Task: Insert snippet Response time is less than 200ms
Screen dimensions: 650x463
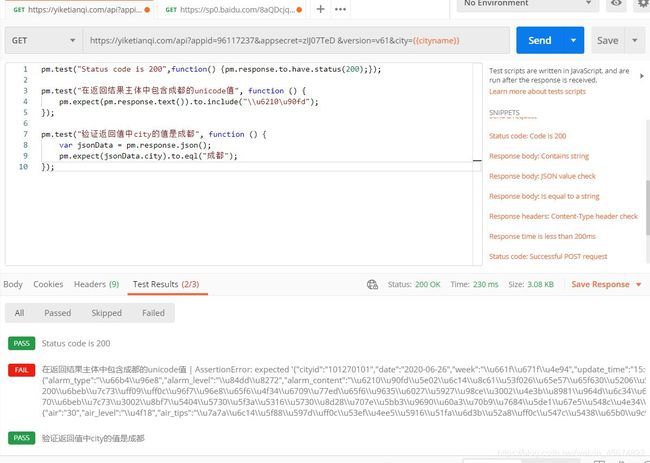Action: (x=542, y=237)
